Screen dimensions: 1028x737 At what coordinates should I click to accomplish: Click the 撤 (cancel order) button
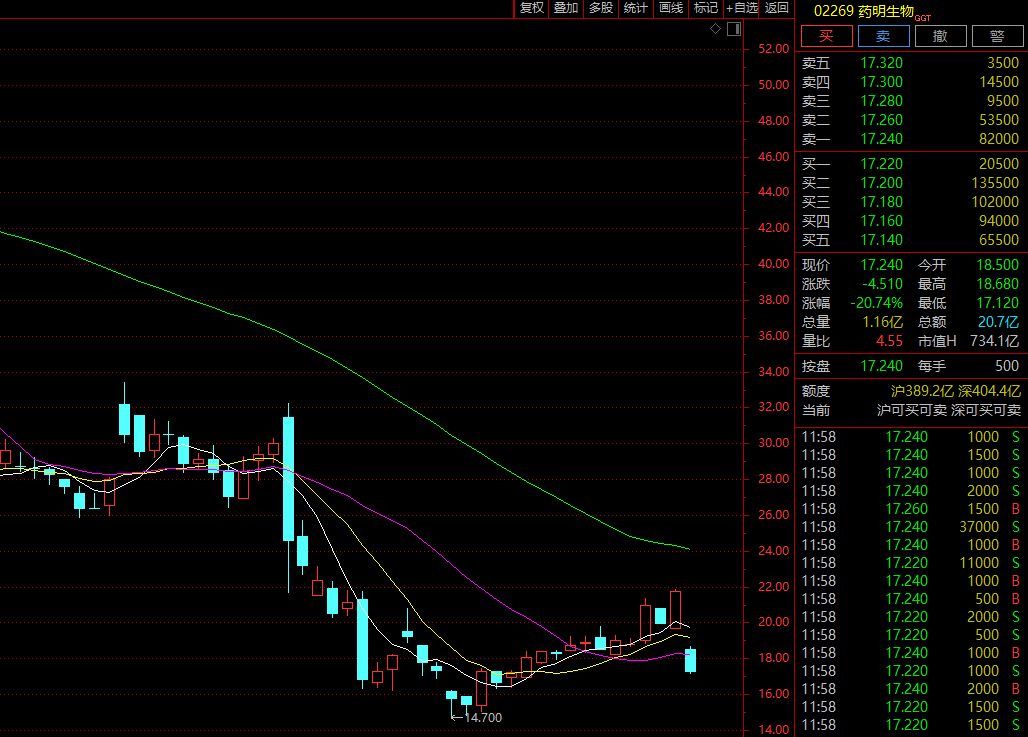coord(940,36)
